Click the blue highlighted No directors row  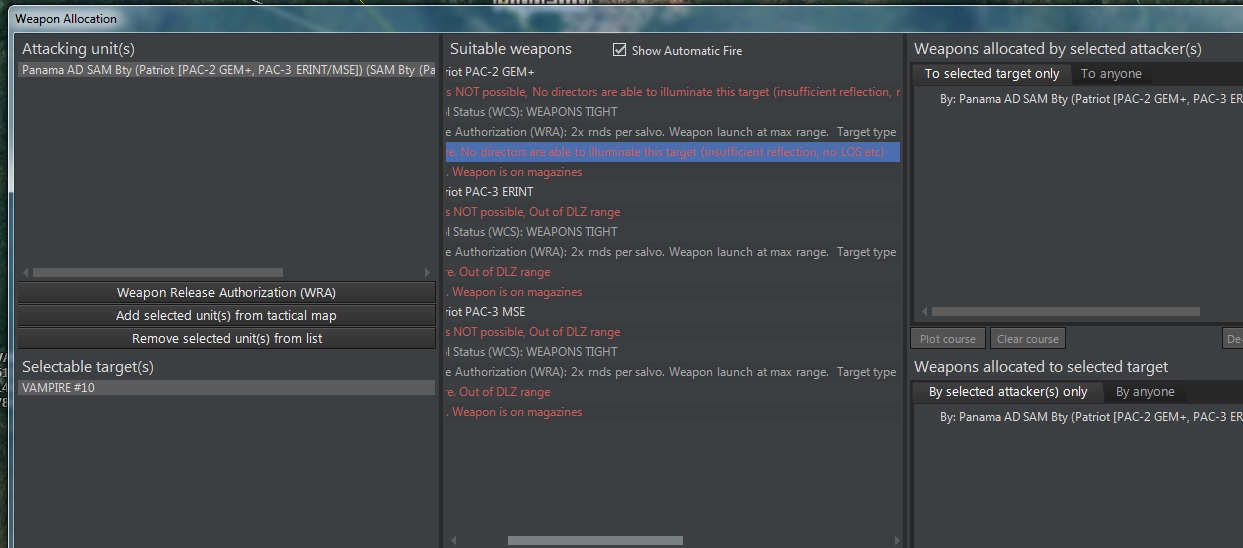[672, 152]
